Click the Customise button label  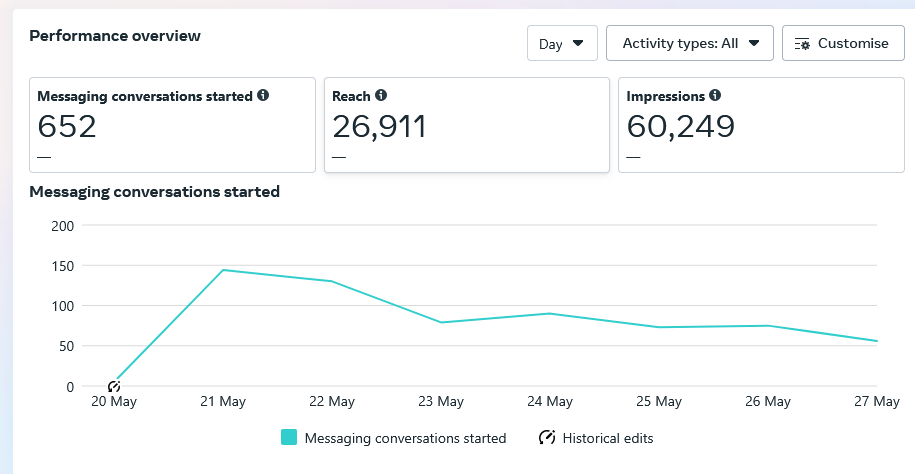853,44
